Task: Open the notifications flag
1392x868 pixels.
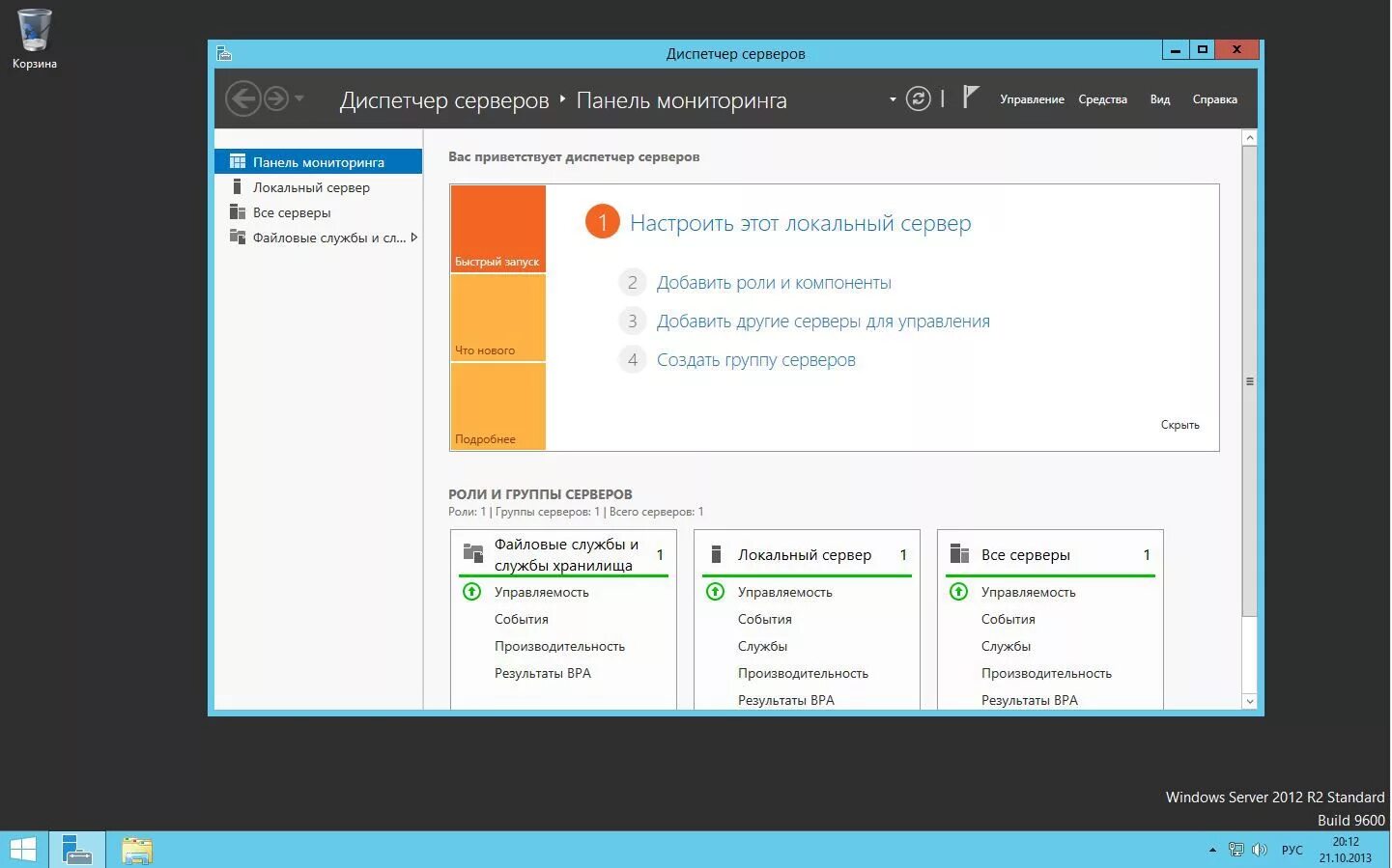Action: pyautogui.click(x=971, y=97)
